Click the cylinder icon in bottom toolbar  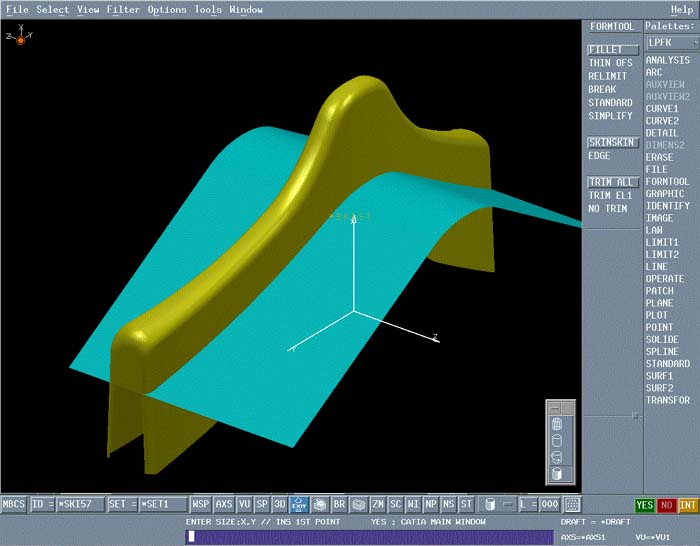(491, 505)
